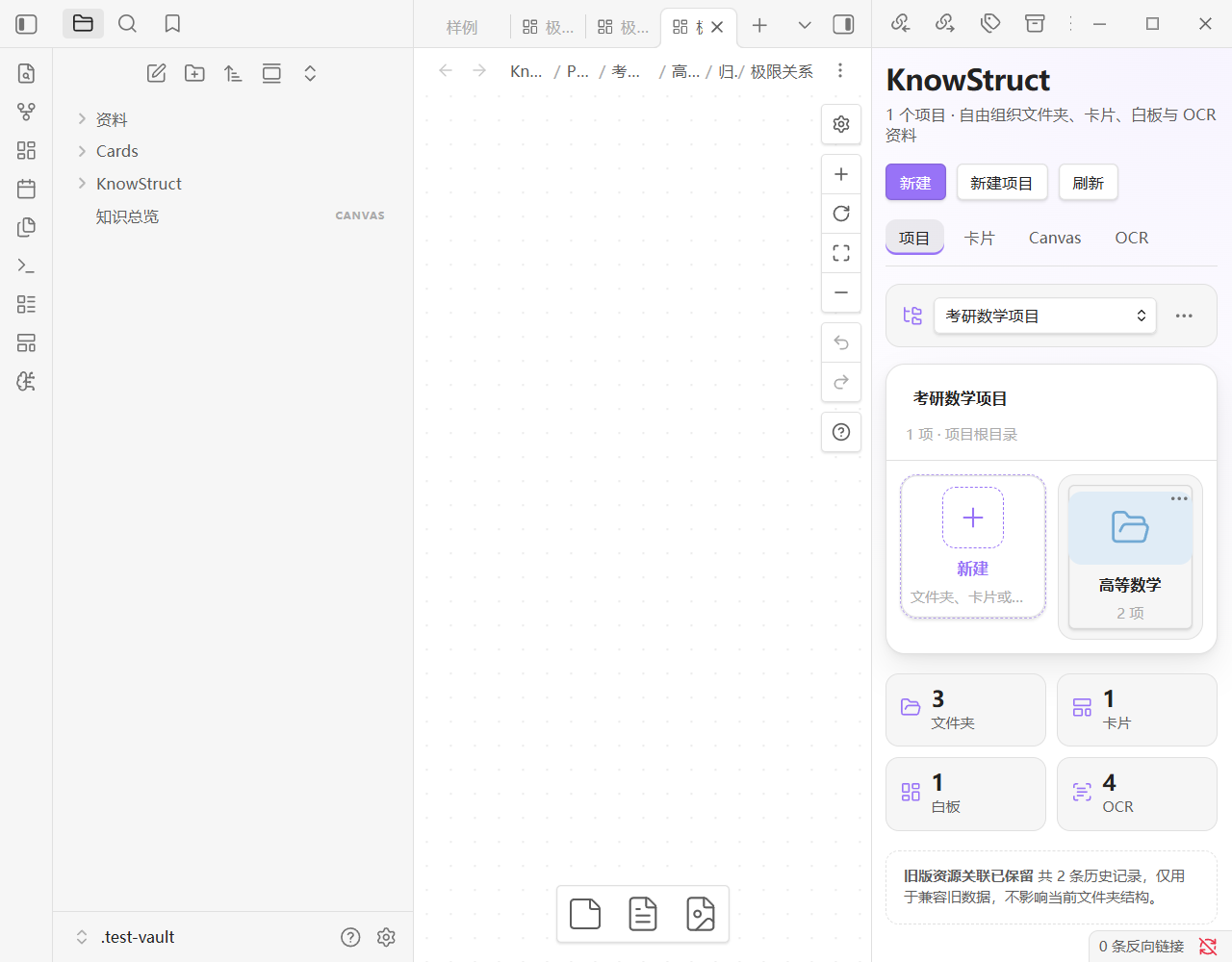Viewport: 1232px width, 962px height.
Task: Open the 考研数学项目 project dropdown
Action: (x=1045, y=316)
